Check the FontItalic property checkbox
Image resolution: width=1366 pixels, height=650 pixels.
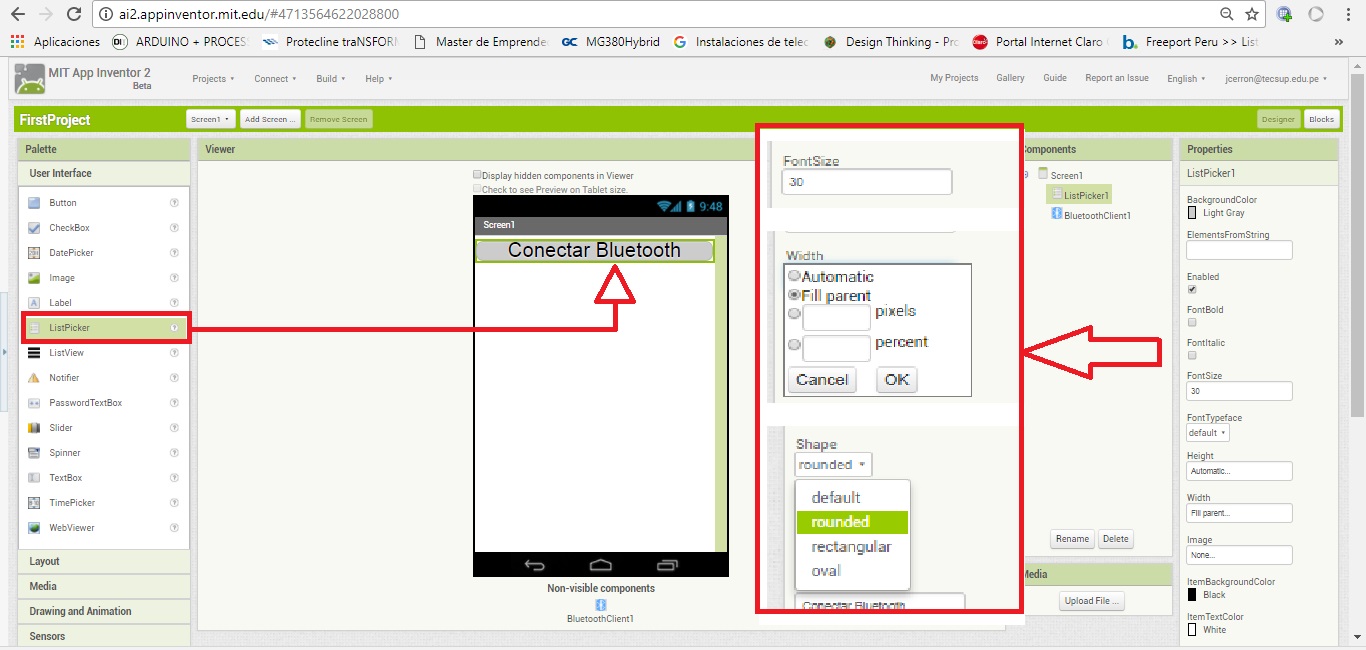pyautogui.click(x=1192, y=355)
